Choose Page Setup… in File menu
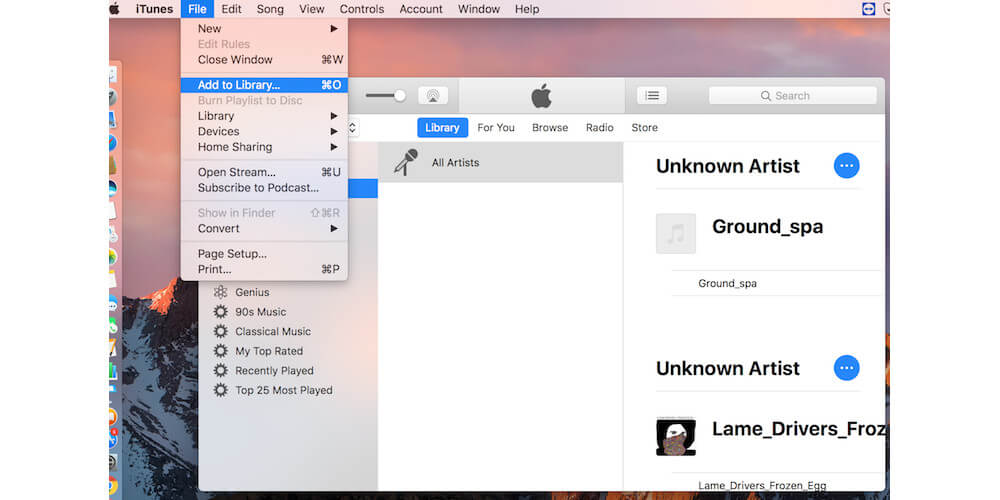 coord(264,254)
